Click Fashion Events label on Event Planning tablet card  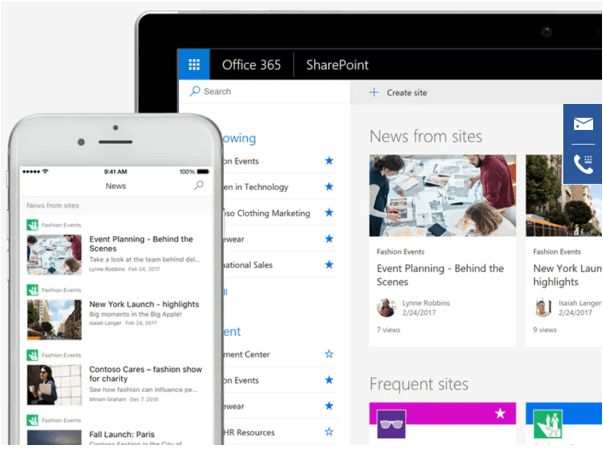(400, 251)
